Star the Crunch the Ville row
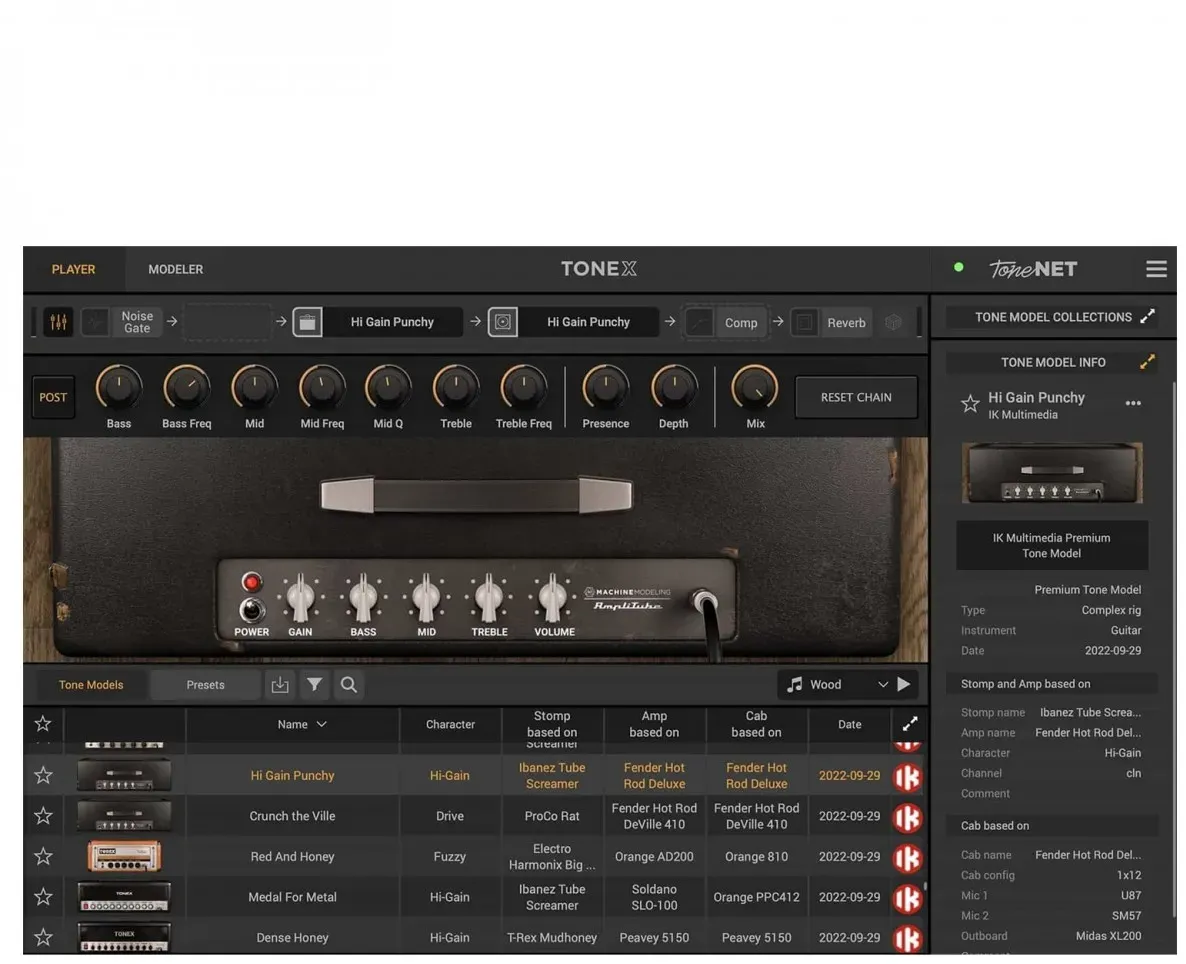 (x=43, y=816)
